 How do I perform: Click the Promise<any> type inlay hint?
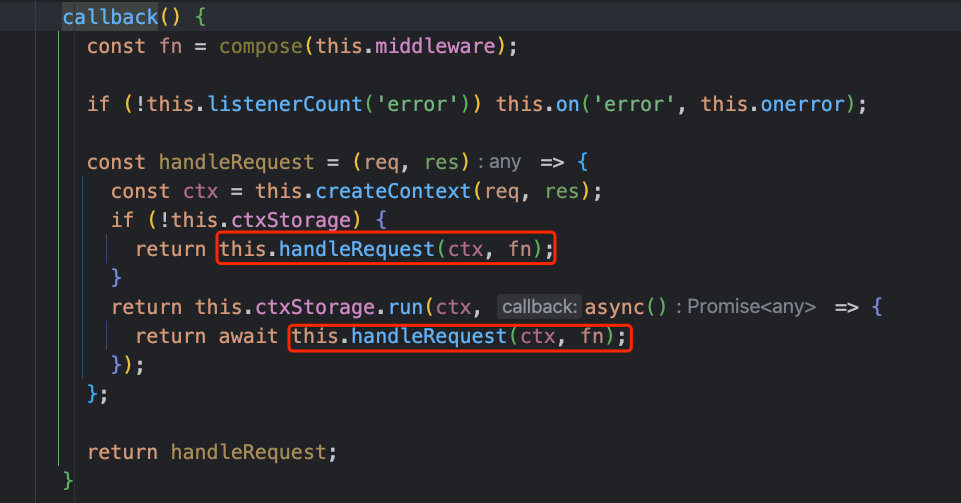751,307
